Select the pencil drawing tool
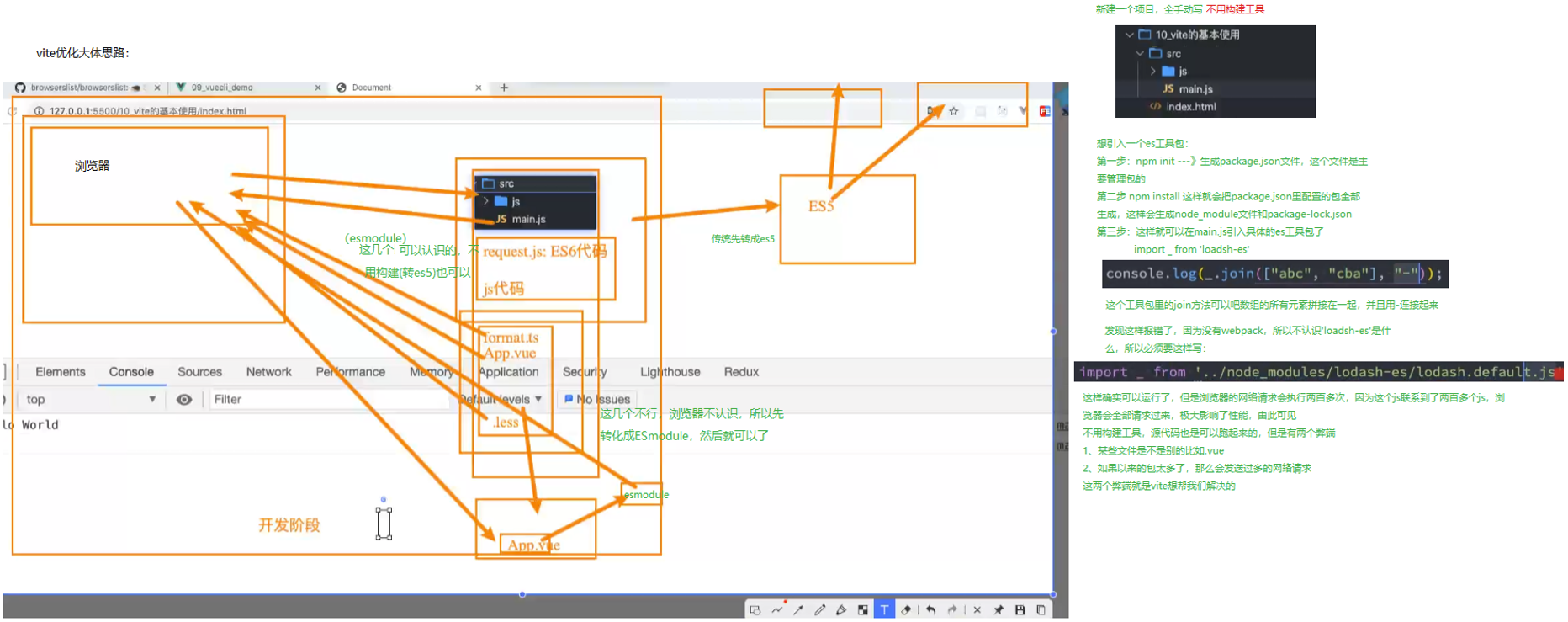The image size is (1568, 622). click(x=819, y=610)
